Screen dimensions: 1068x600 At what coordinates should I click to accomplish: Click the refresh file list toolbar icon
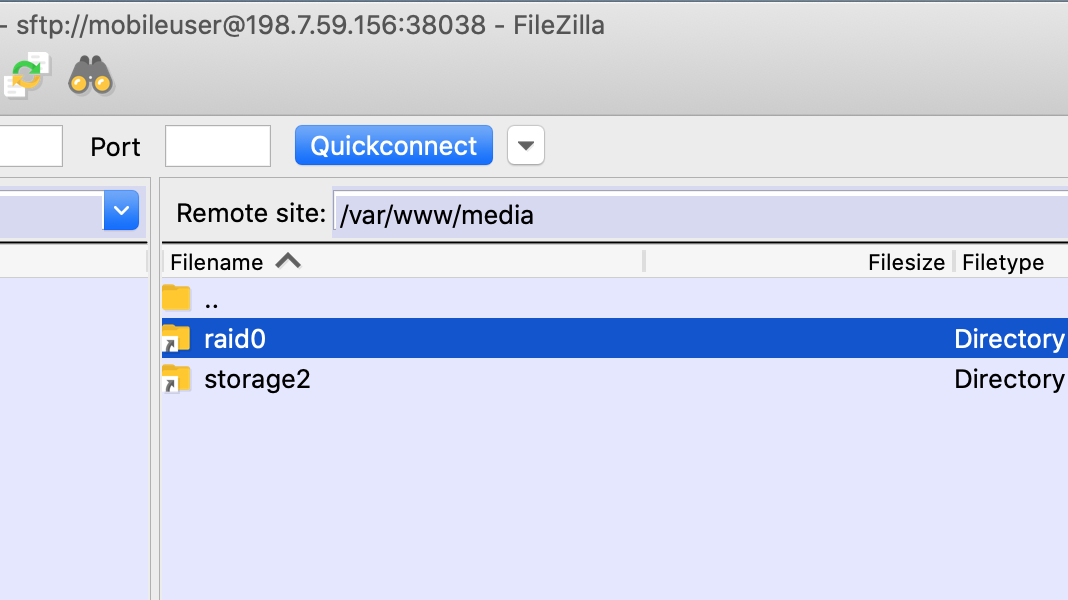pos(26,76)
